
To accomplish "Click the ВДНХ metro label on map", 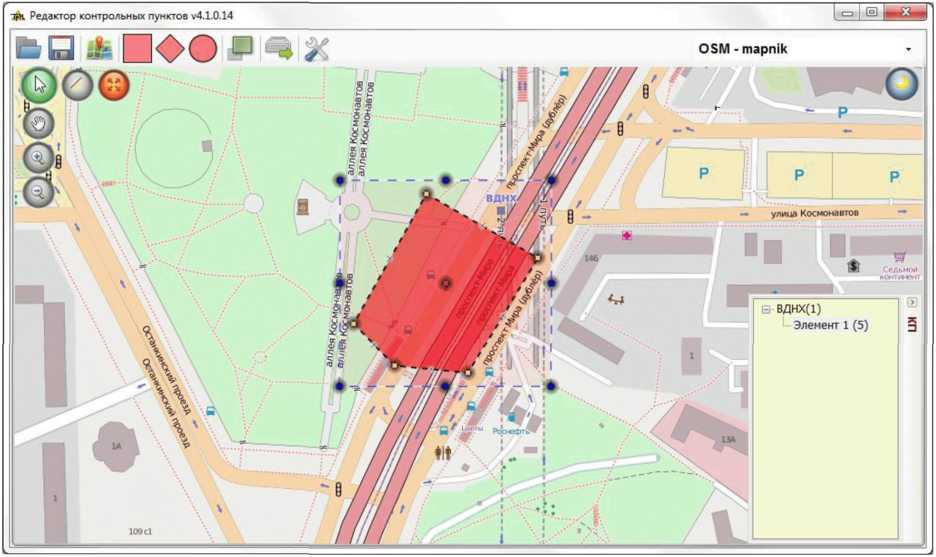I will pos(500,198).
